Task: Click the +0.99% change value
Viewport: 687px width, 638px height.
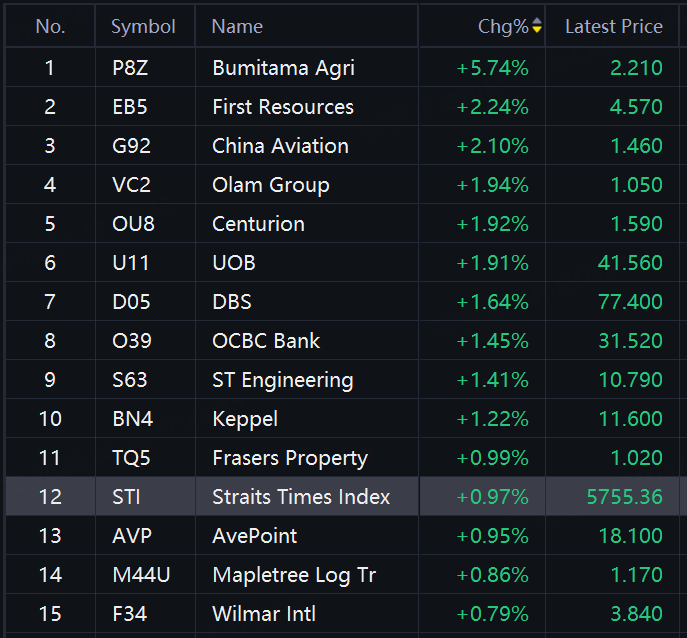Action: click(x=492, y=458)
